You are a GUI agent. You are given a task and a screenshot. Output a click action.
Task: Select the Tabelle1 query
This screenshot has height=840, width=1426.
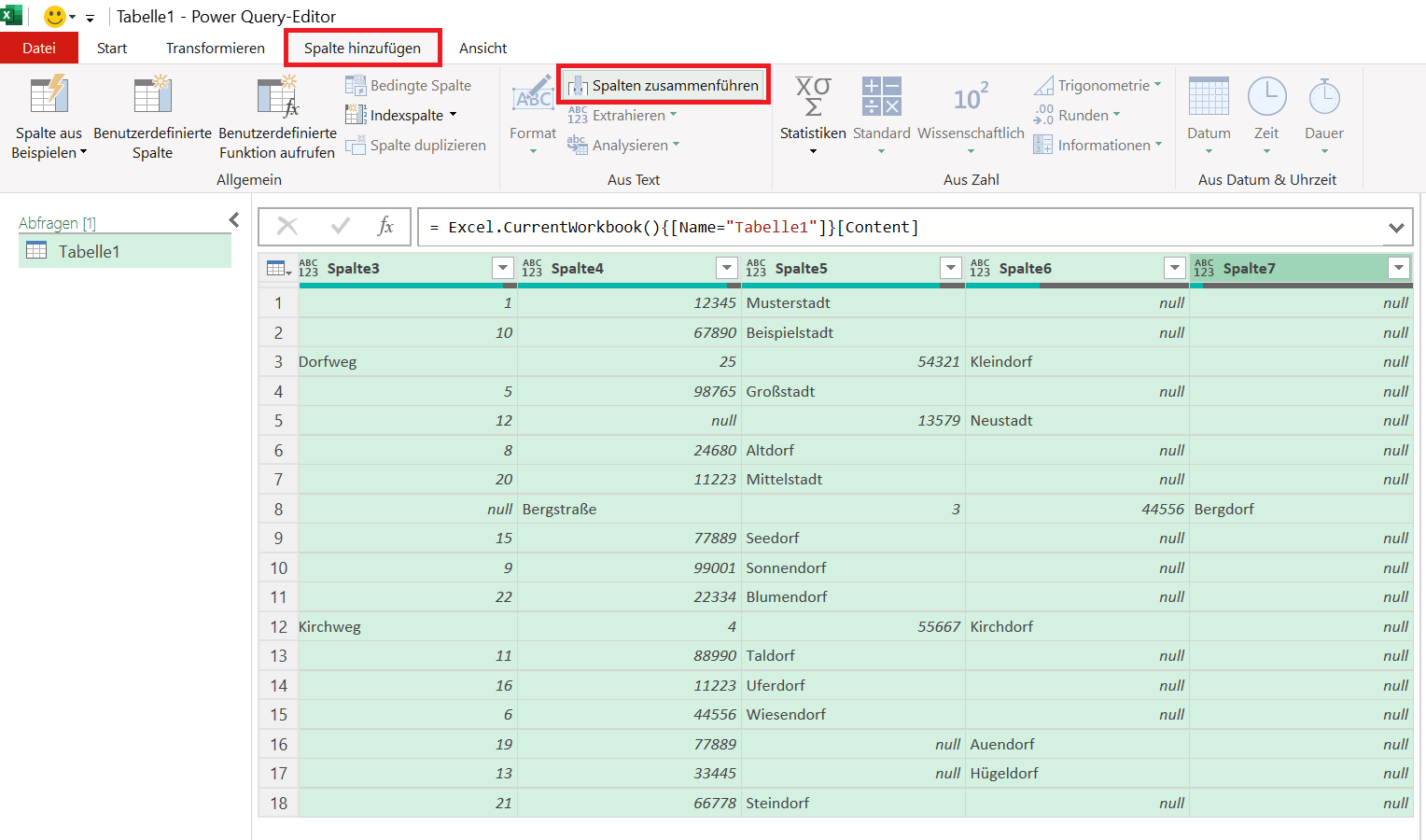tap(125, 251)
